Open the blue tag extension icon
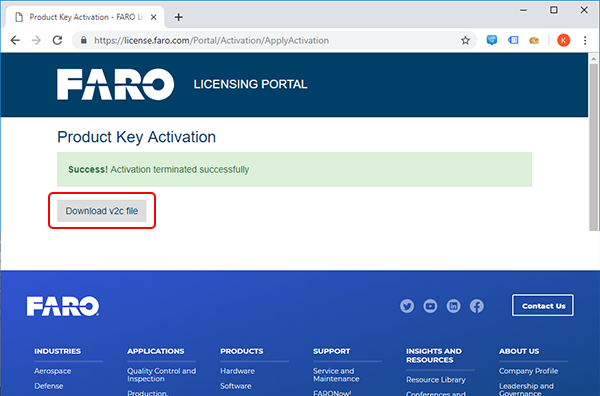This screenshot has width=600, height=396. 513,40
